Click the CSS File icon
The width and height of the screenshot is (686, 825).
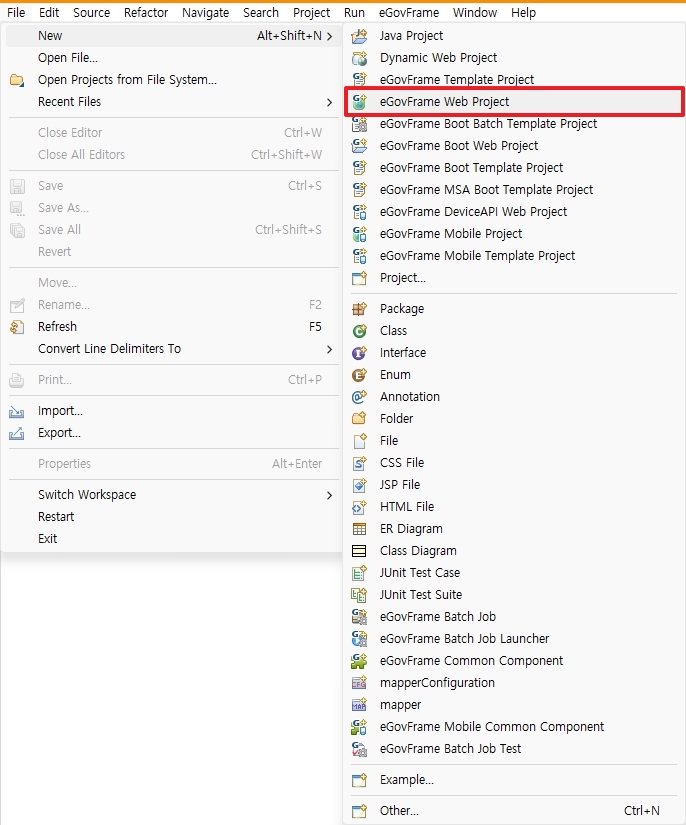(359, 463)
